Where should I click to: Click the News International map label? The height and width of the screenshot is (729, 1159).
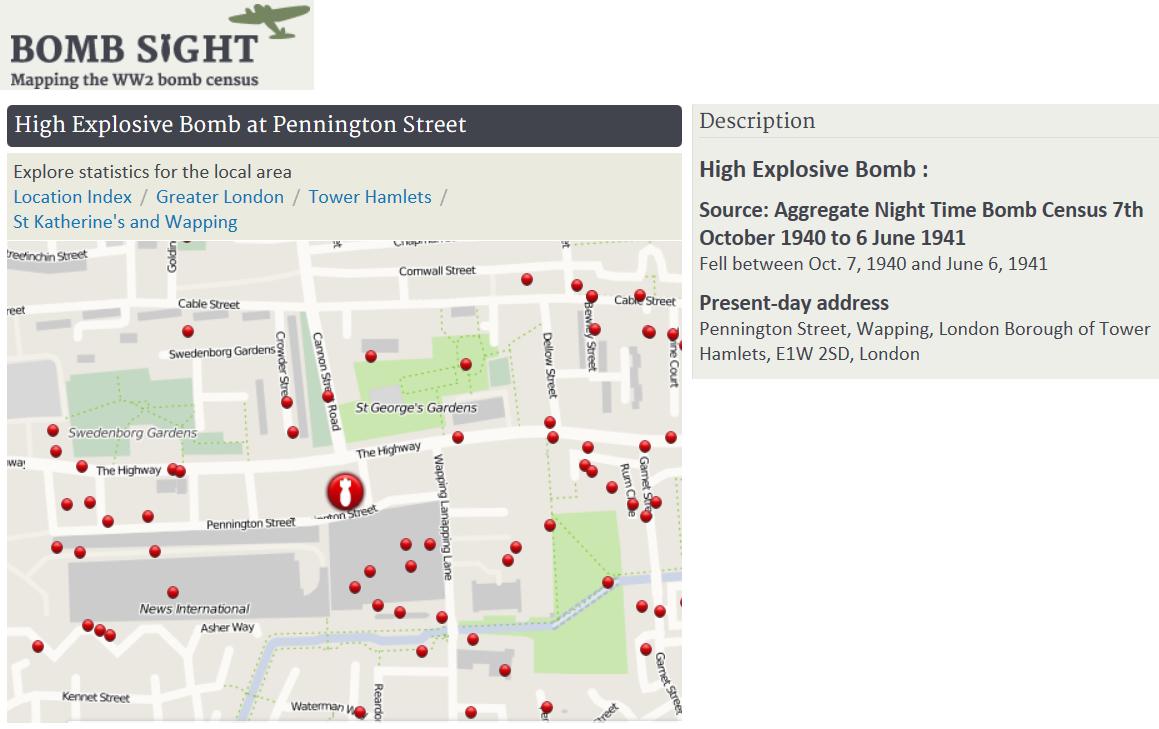click(x=194, y=608)
